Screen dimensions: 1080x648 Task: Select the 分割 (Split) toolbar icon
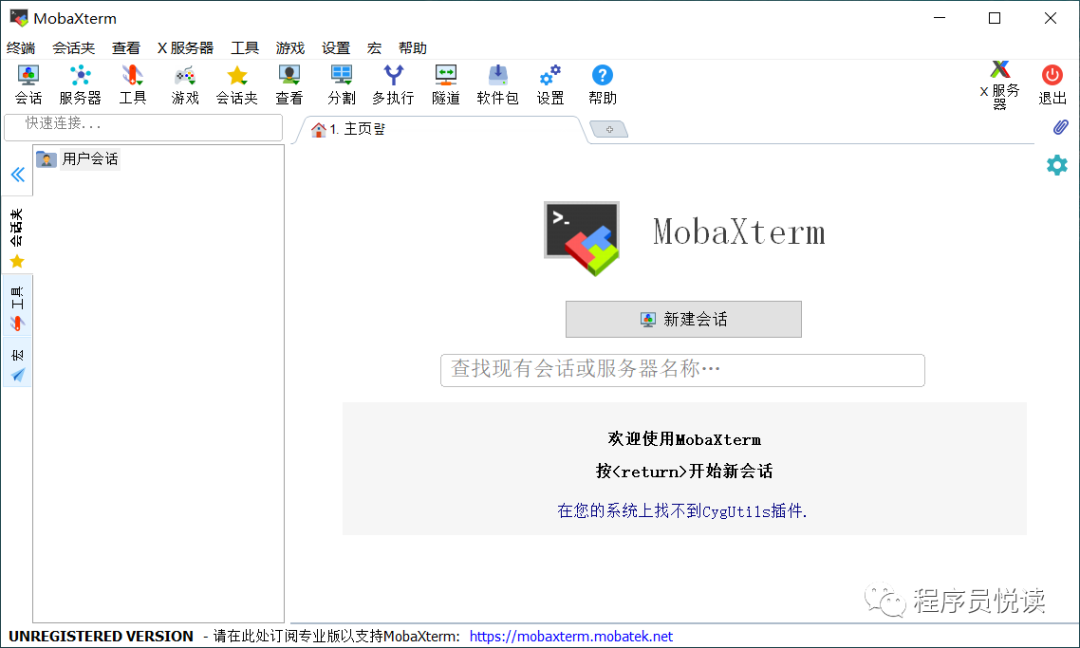[342, 85]
